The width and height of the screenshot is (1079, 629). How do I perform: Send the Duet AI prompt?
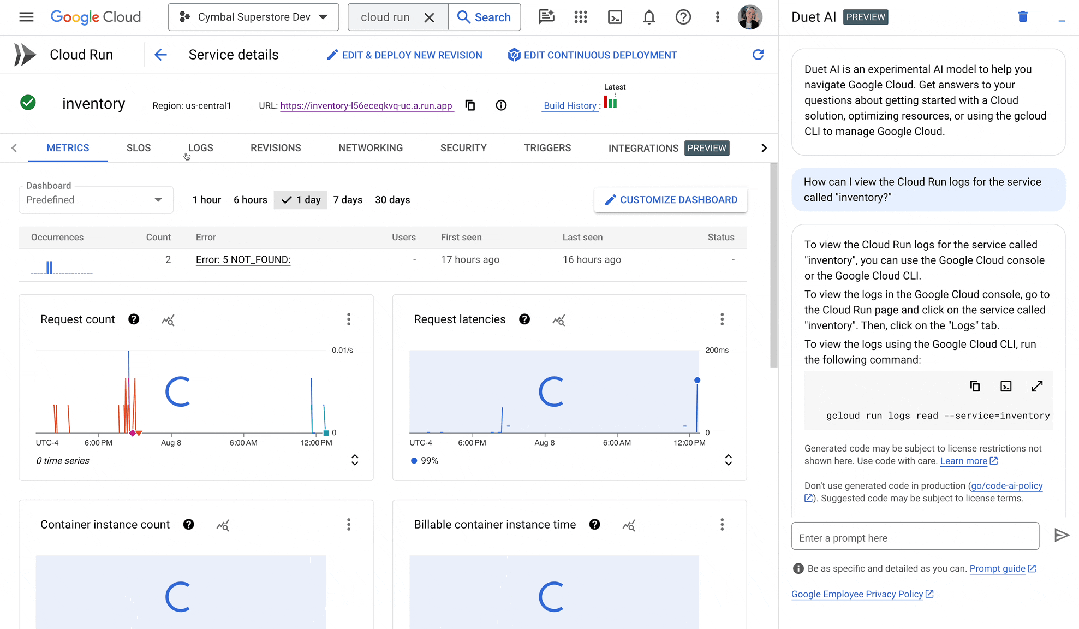click(x=1062, y=535)
